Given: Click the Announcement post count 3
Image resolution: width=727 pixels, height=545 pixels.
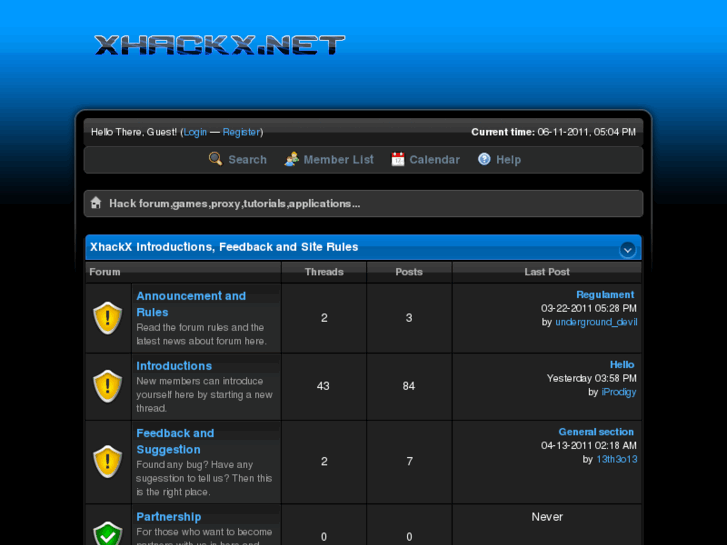Looking at the screenshot, I should click(x=409, y=318).
